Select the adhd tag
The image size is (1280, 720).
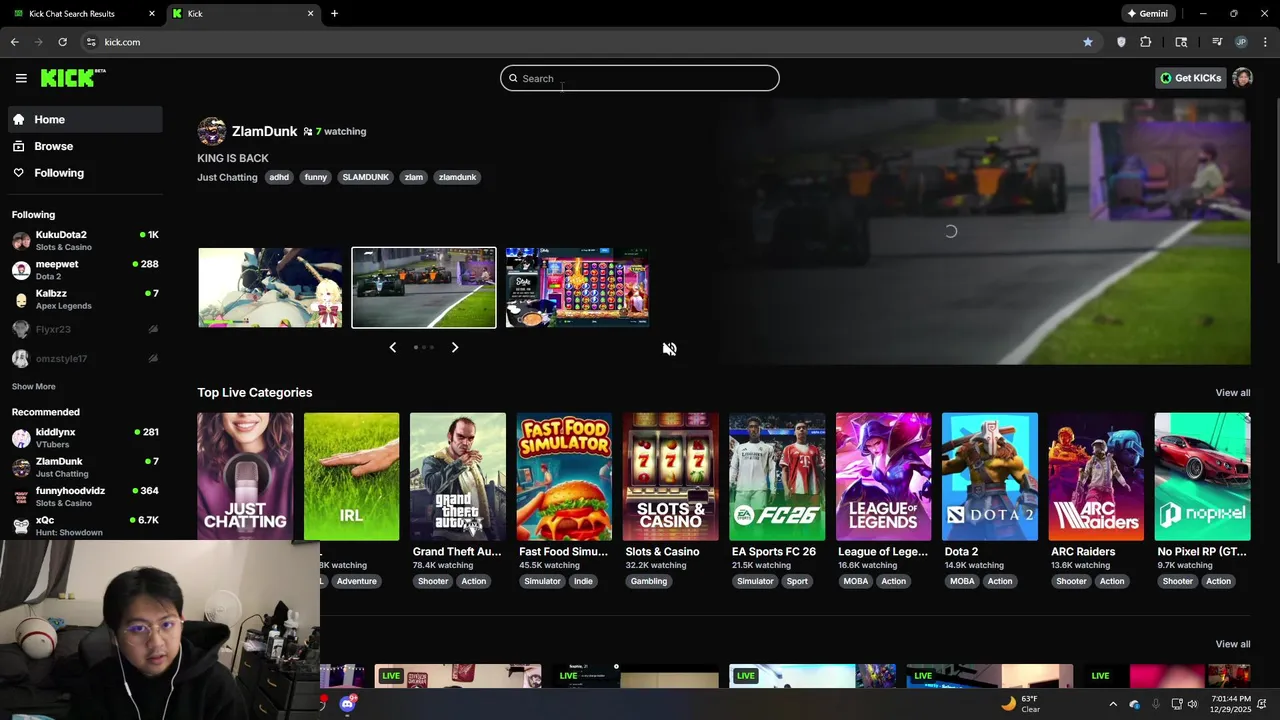pyautogui.click(x=279, y=177)
